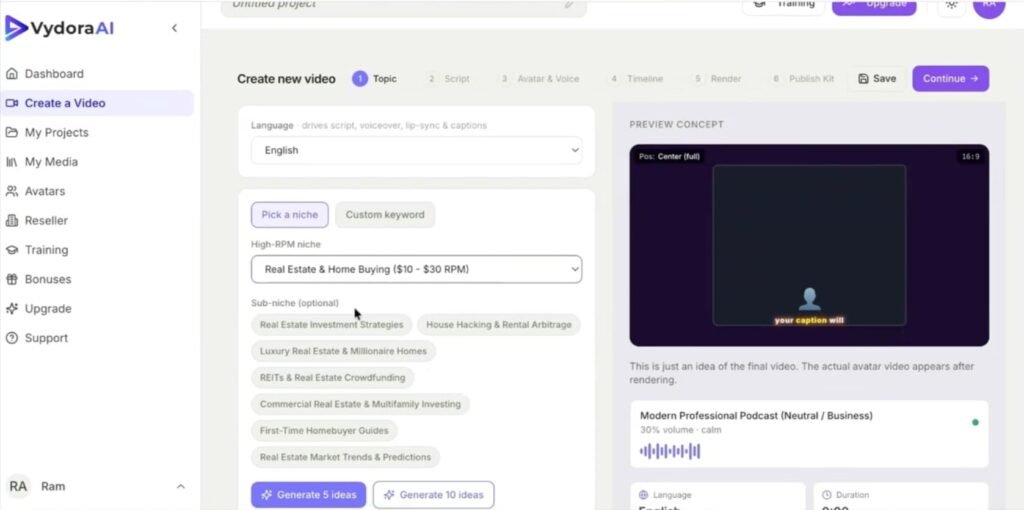Click the My Media library icon
The width and height of the screenshot is (1024, 510).
pos(12,162)
